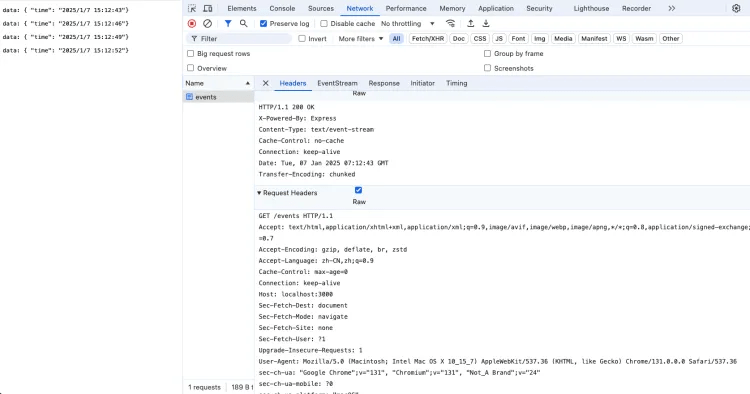Enable the Big request rows checkbox
The height and width of the screenshot is (394, 750).
point(190,54)
